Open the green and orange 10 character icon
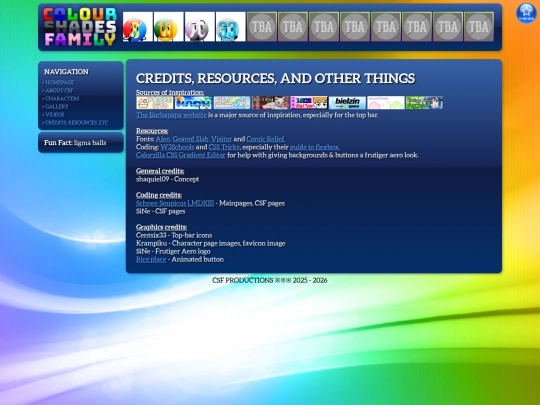The width and height of the screenshot is (540, 405). point(168,27)
